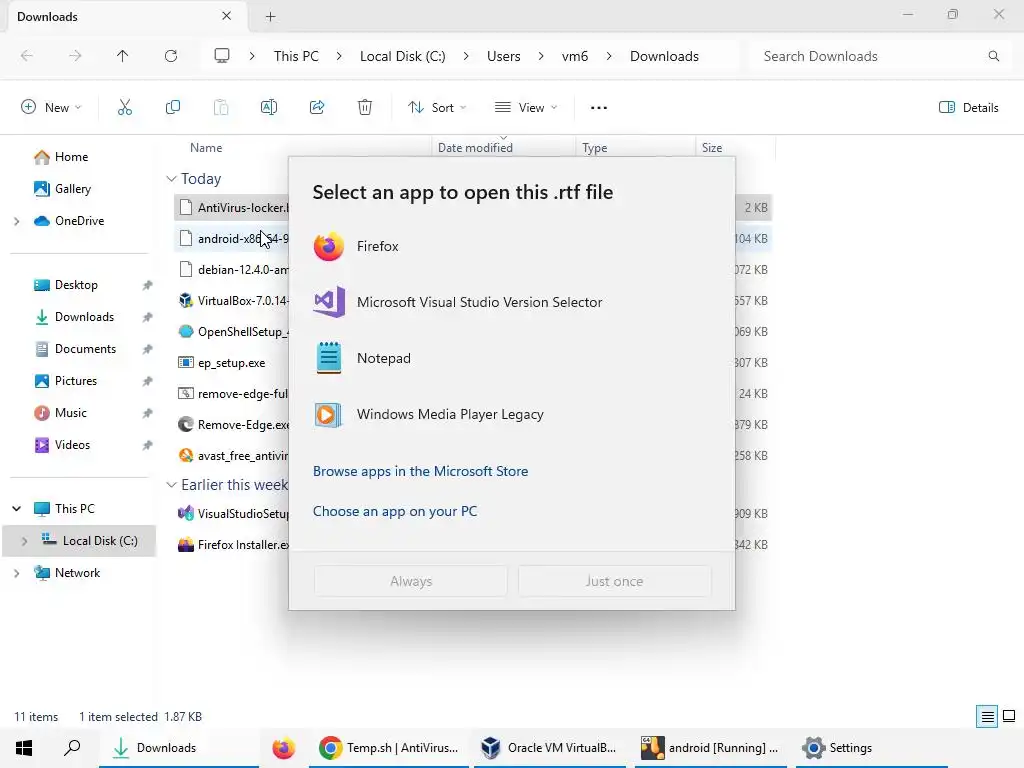Expand Local Disk (C:) in sidebar
Viewport: 1024px width, 768px height.
[24, 541]
